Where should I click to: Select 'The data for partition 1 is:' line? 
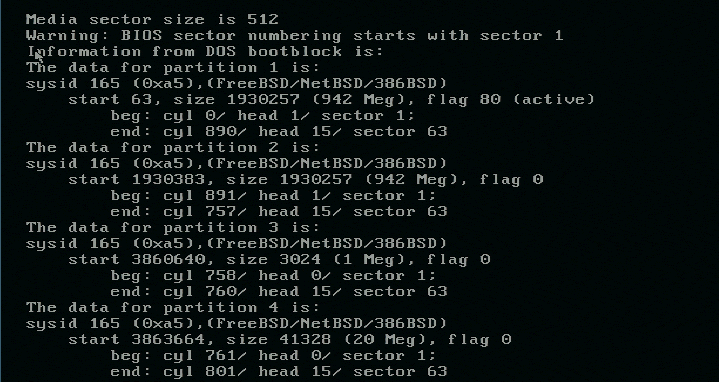pos(173,68)
